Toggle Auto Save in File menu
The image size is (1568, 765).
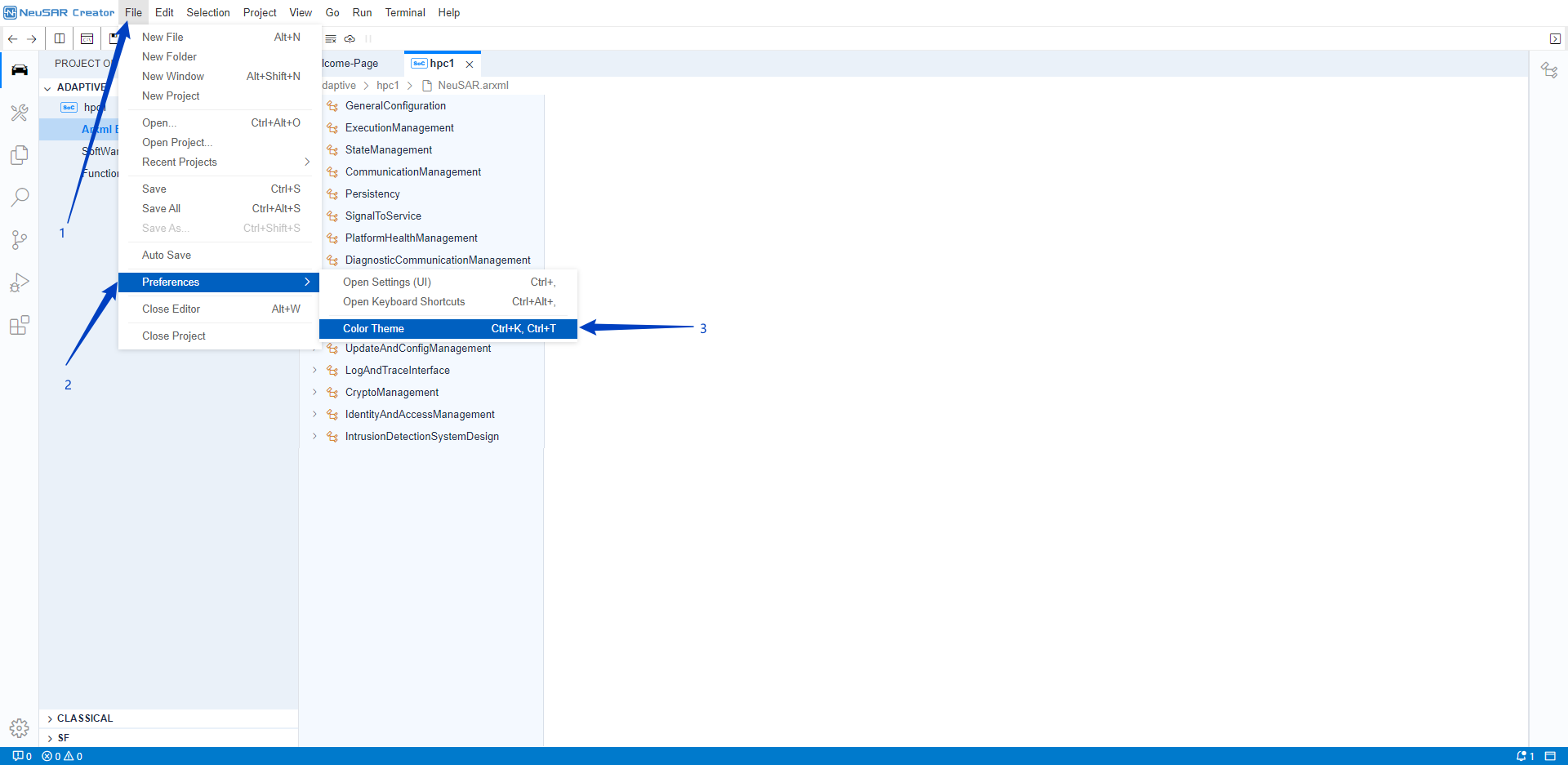(x=167, y=256)
